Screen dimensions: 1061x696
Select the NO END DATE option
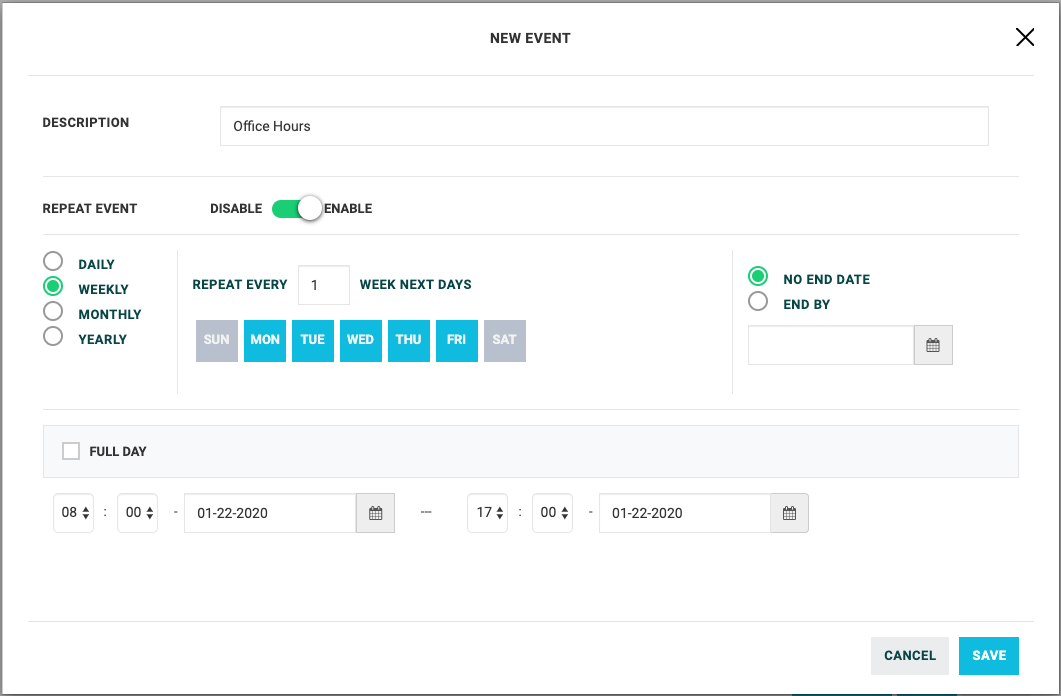click(757, 278)
